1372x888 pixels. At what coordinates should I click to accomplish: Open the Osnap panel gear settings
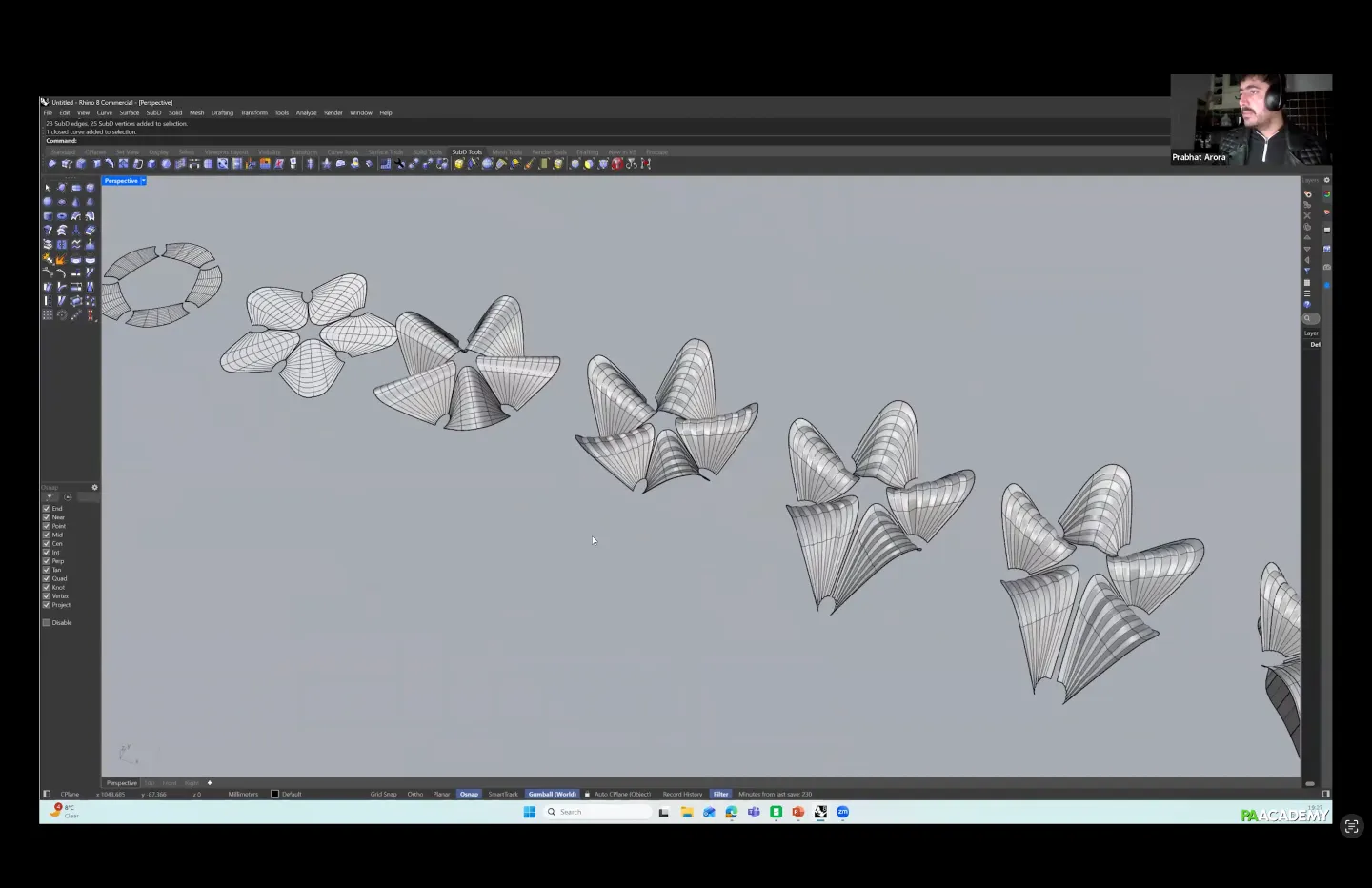[x=94, y=487]
